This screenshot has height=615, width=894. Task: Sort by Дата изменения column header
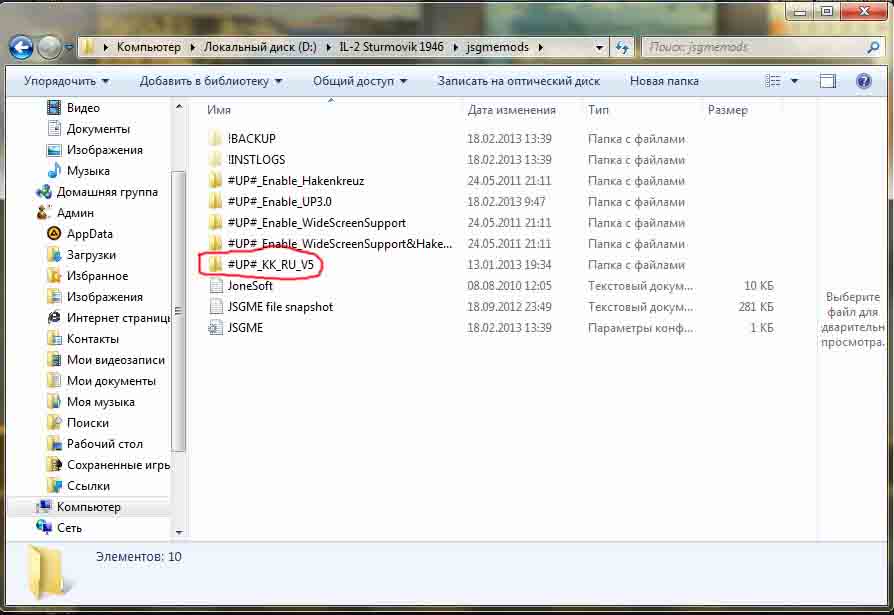tap(511, 110)
